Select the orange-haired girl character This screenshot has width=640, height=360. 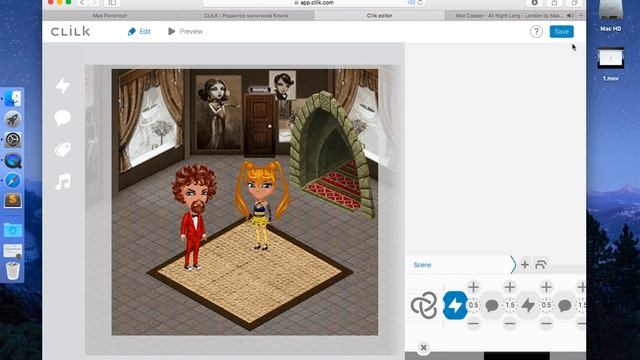click(x=262, y=204)
